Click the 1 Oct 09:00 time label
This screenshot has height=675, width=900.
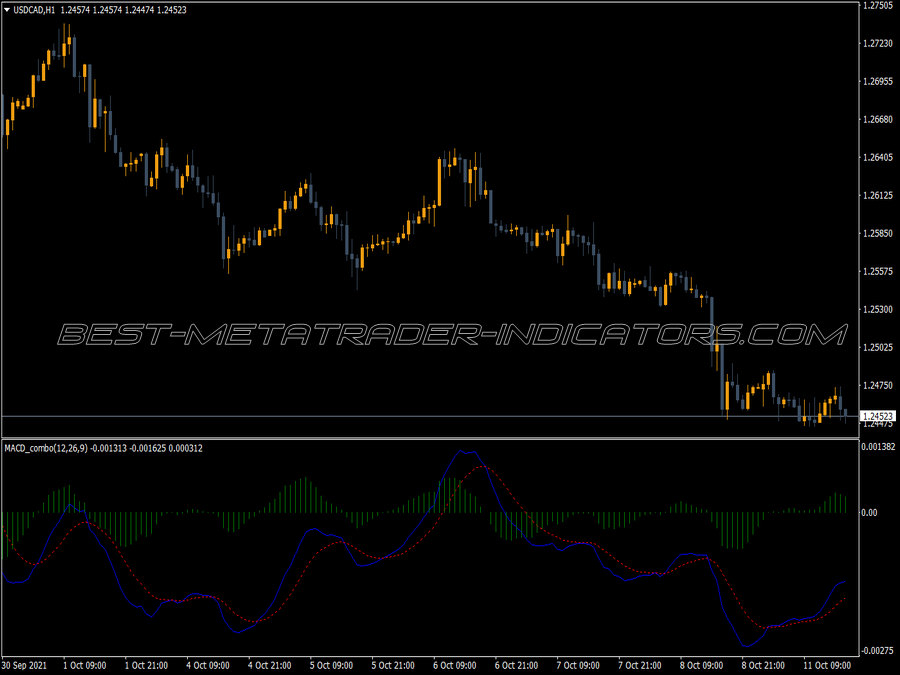point(84,665)
